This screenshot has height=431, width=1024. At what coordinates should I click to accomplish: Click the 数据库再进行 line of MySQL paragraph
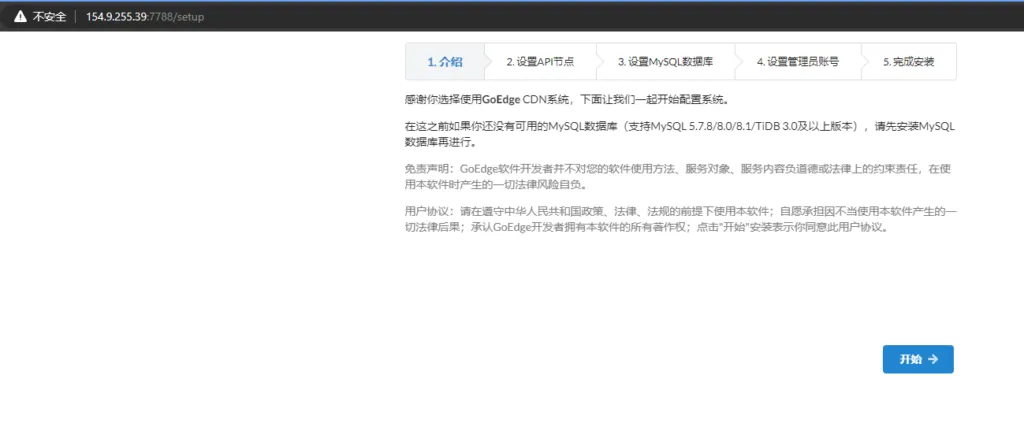[440, 142]
